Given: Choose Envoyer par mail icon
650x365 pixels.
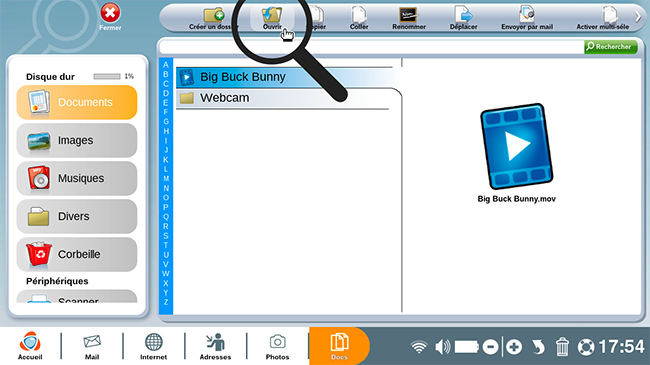Looking at the screenshot, I should tap(527, 15).
